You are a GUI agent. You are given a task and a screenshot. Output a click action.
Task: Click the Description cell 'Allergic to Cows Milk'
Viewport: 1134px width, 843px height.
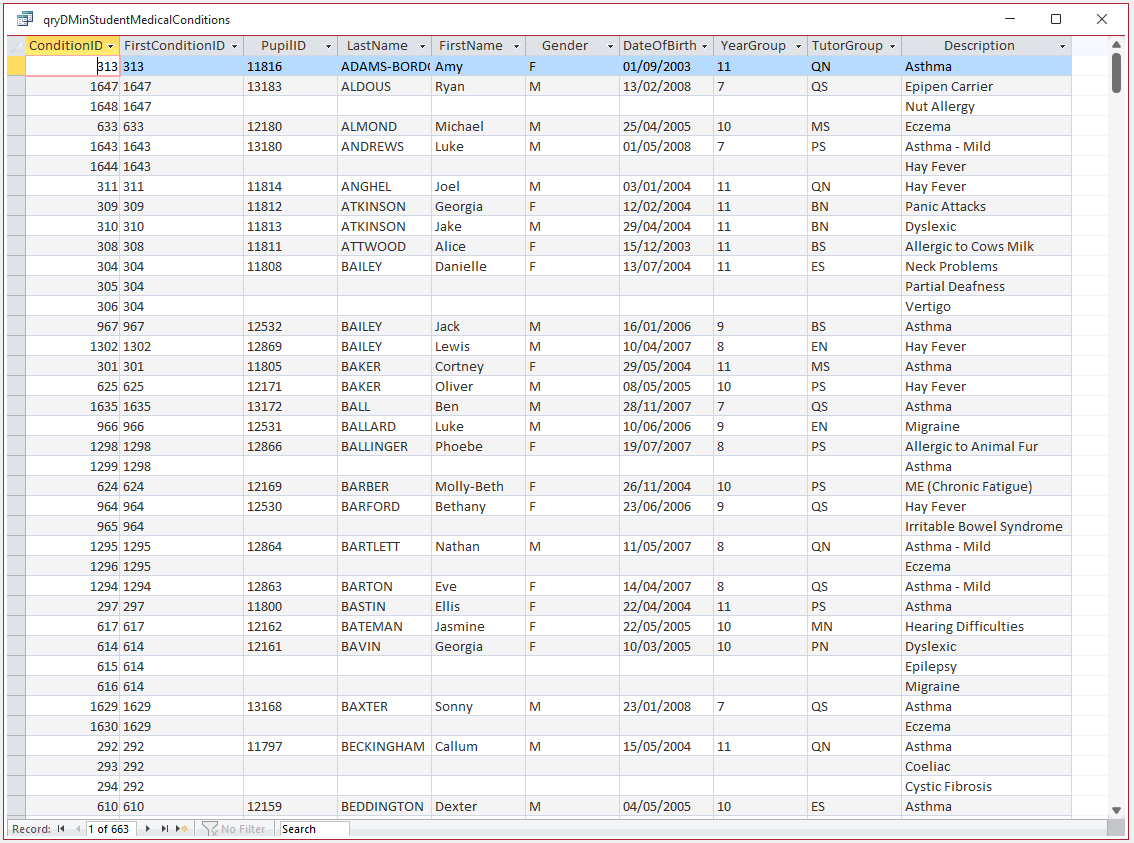[986, 247]
